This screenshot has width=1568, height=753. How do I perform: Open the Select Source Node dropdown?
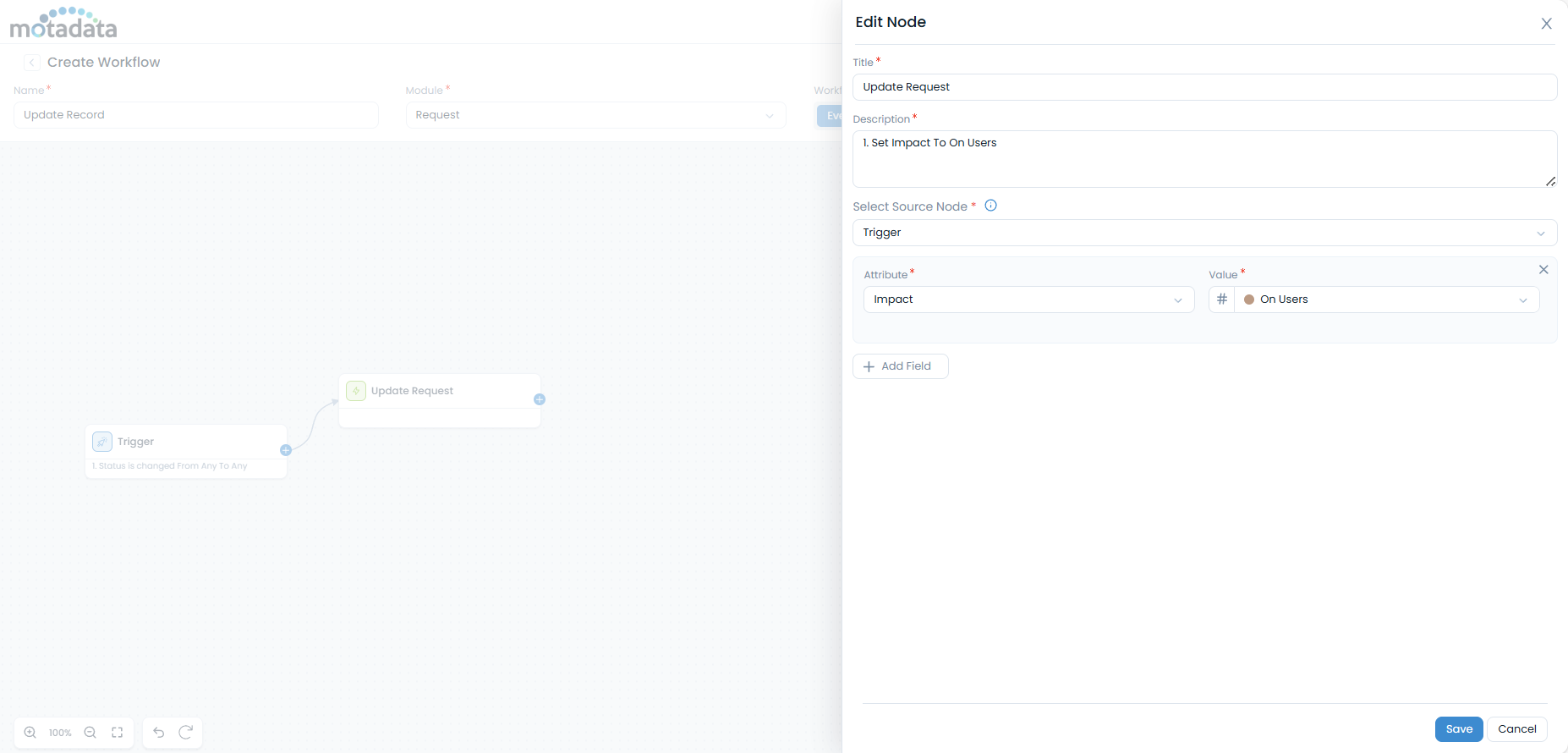1204,233
